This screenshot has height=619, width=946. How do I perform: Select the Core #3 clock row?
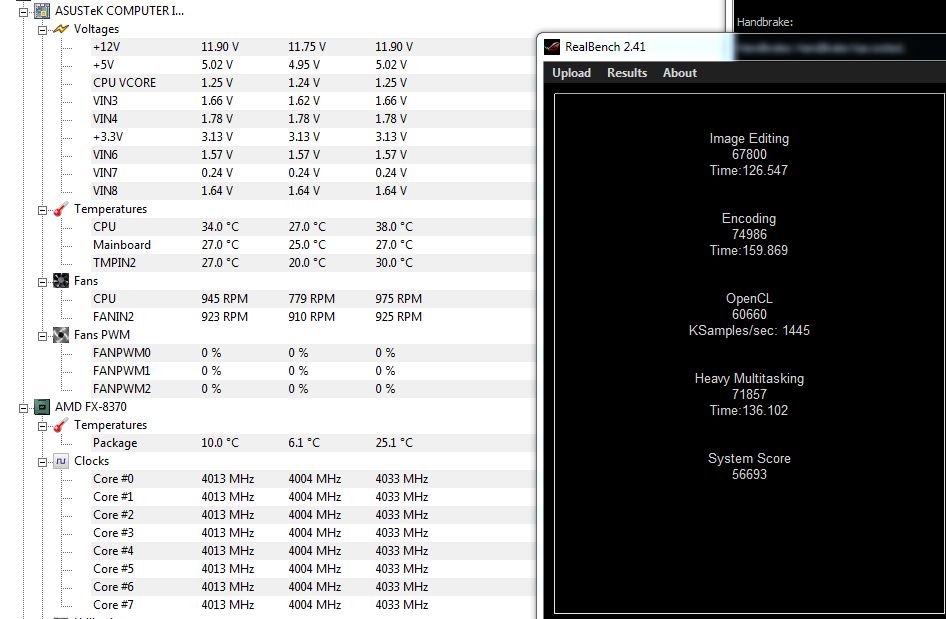click(x=313, y=533)
